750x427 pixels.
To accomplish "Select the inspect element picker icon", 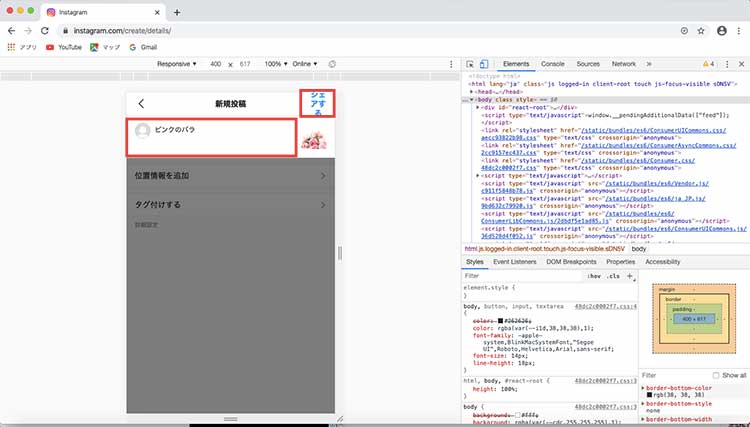I will (x=470, y=64).
